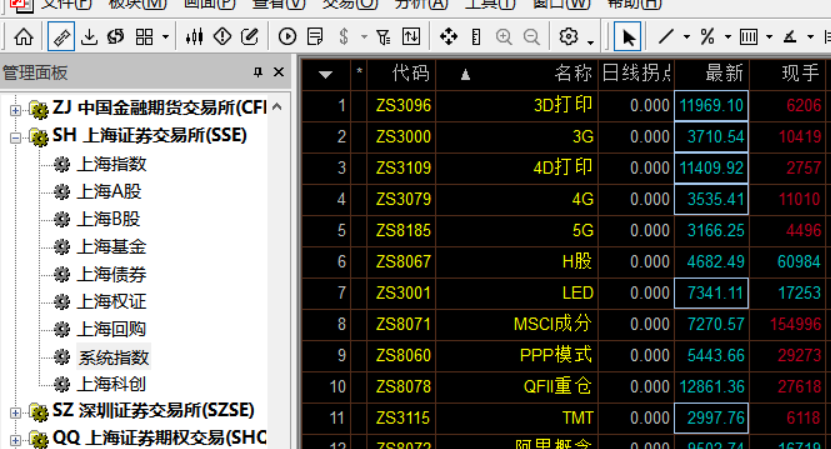Click the news list document icon
Screen dimensions: 831x449
point(315,37)
